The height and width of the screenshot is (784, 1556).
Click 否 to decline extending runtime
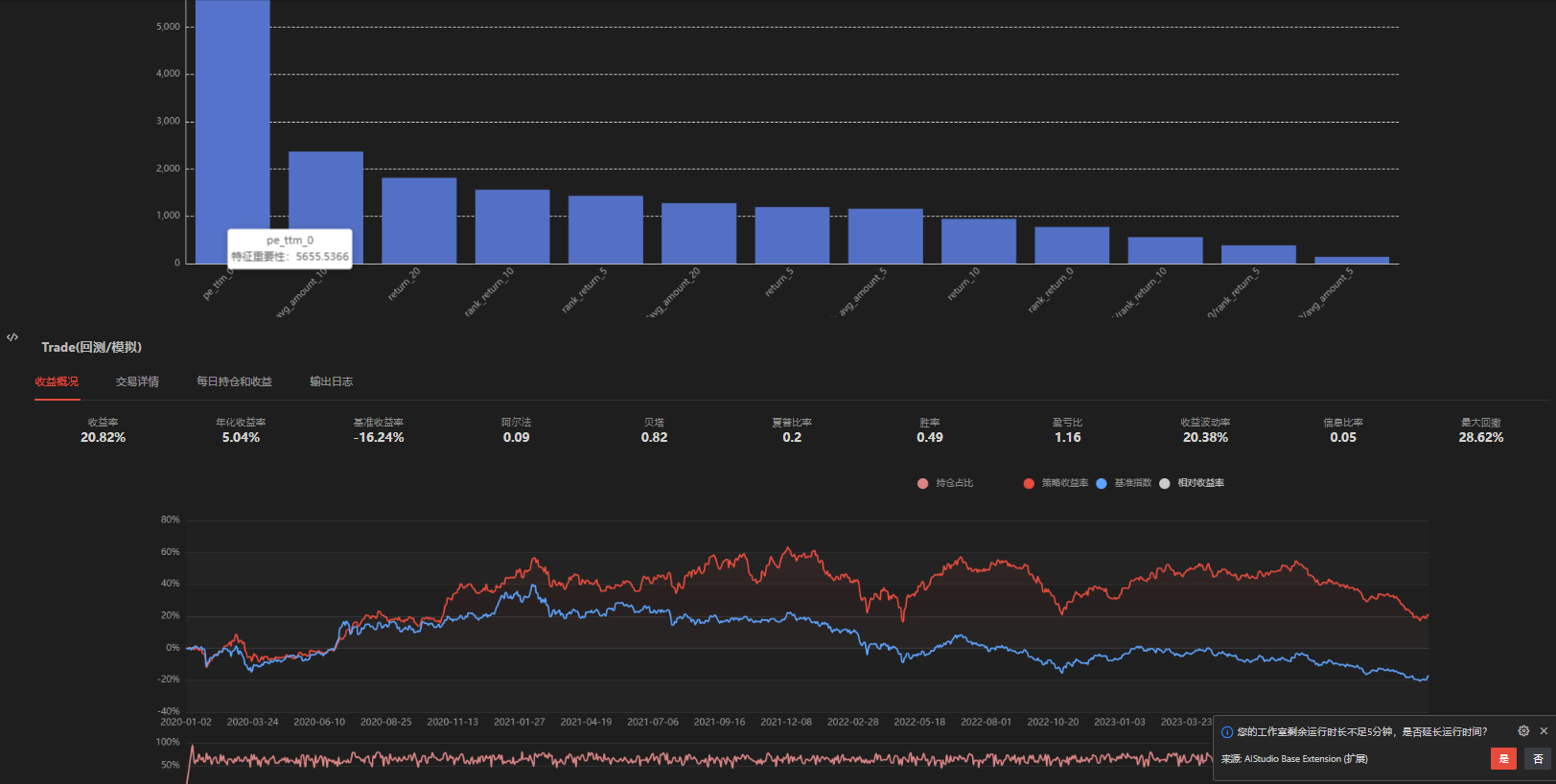[1538, 759]
